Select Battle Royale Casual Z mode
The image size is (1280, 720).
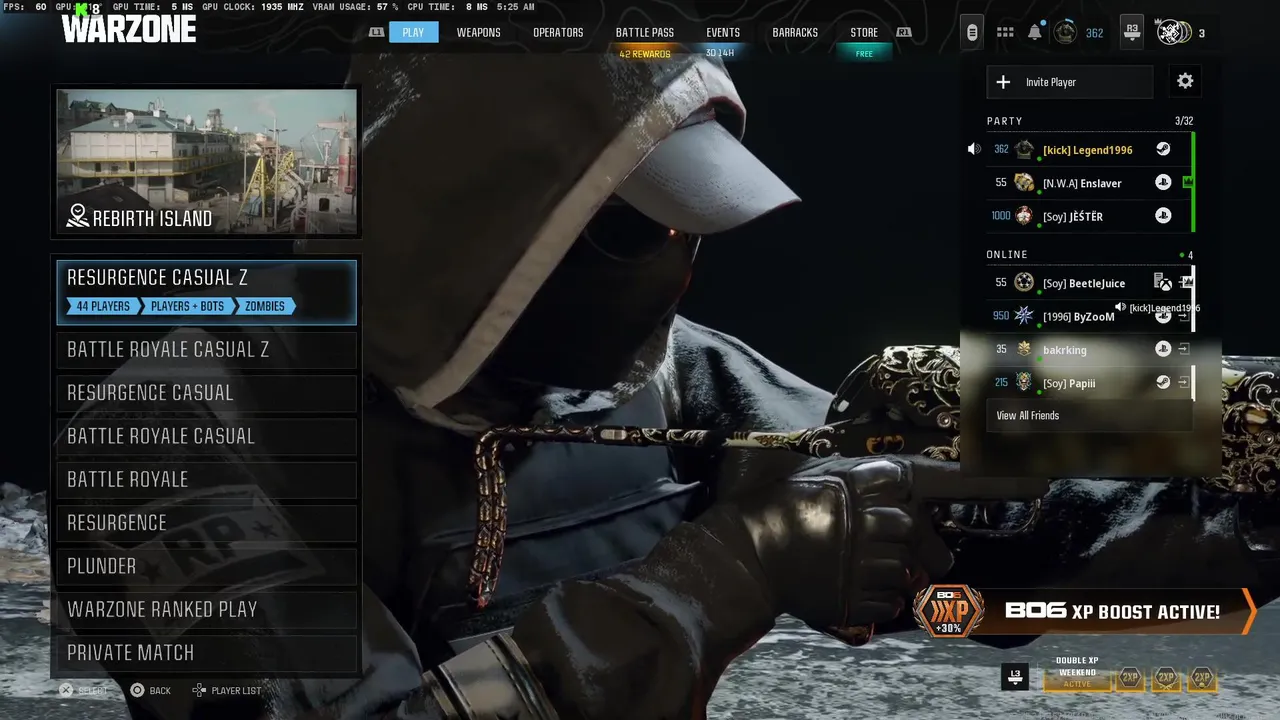[x=207, y=350]
